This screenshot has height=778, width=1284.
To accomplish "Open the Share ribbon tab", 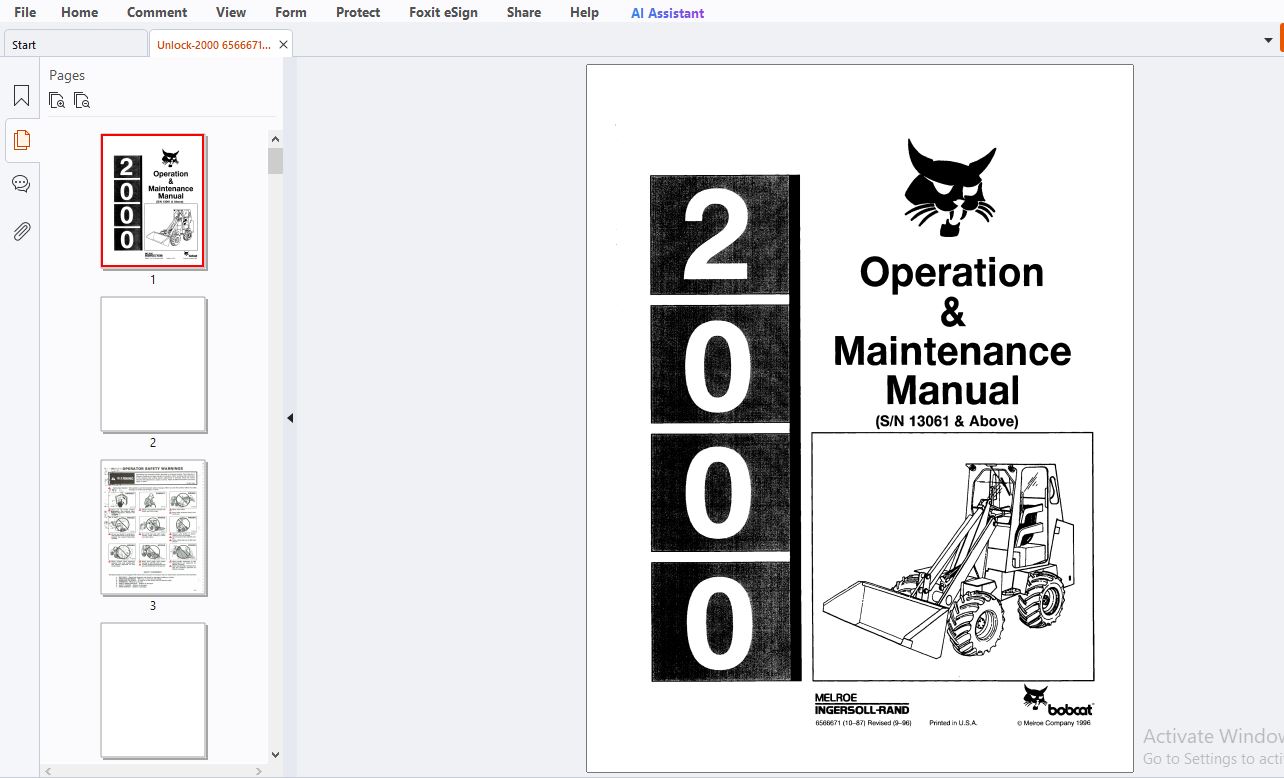I will (x=524, y=12).
